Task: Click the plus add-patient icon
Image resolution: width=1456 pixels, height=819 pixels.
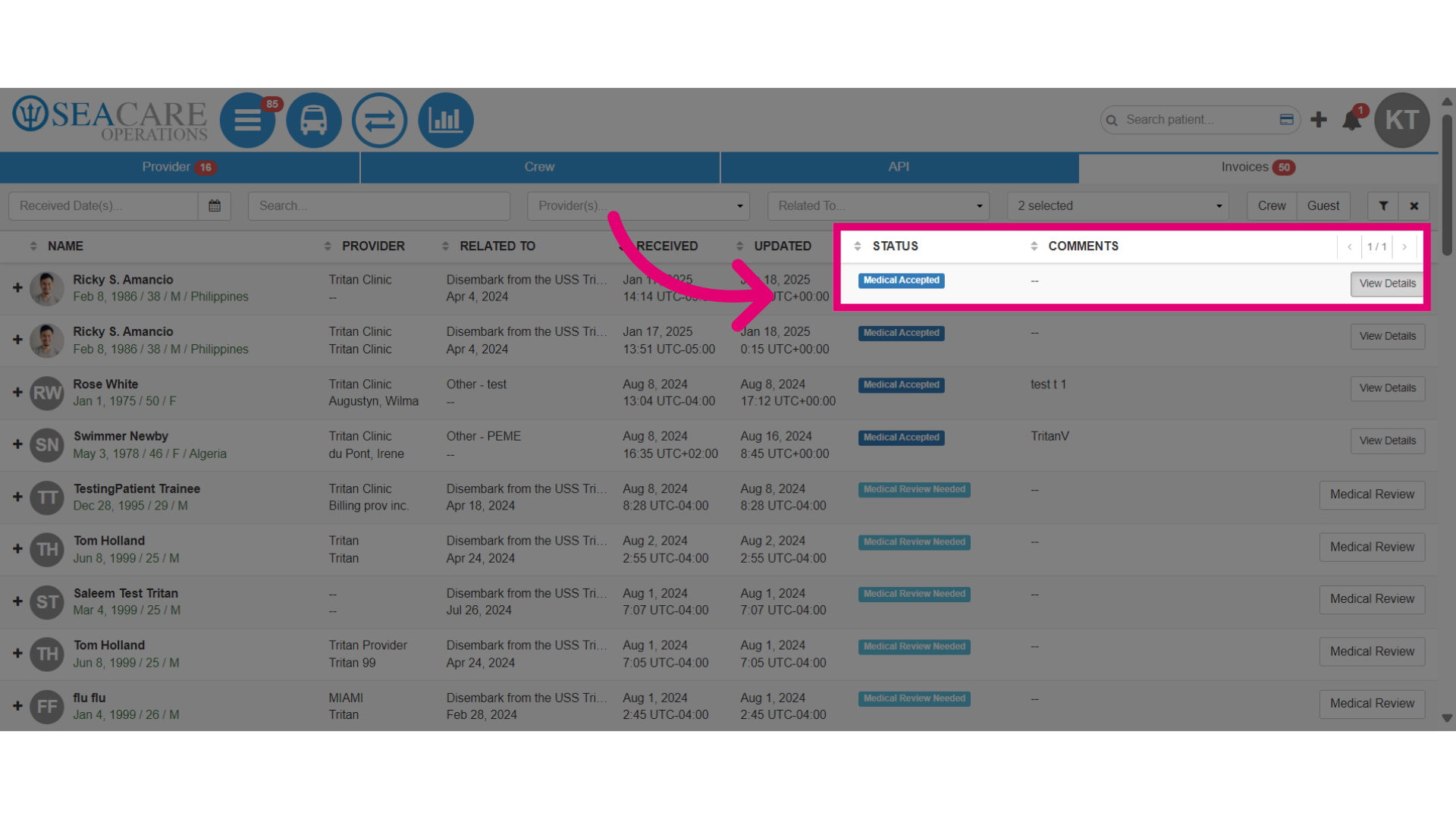Action: click(1319, 120)
